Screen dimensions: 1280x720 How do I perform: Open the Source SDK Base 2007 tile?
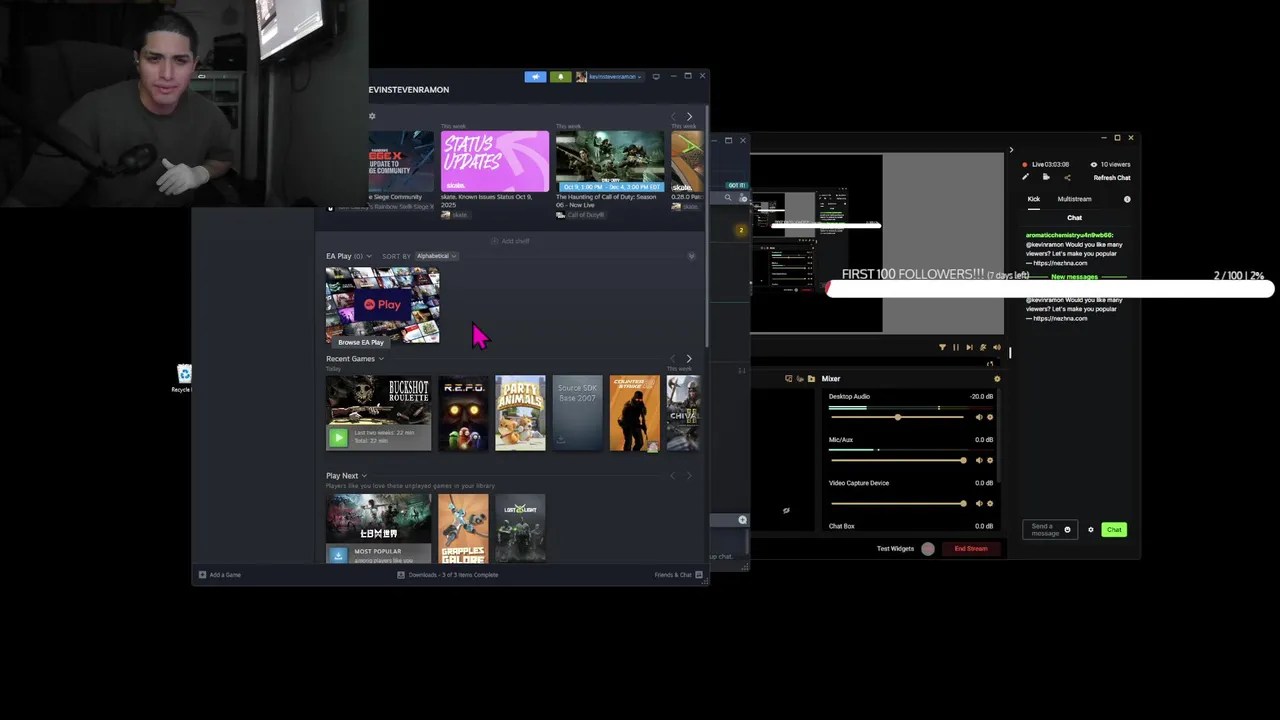(578, 413)
